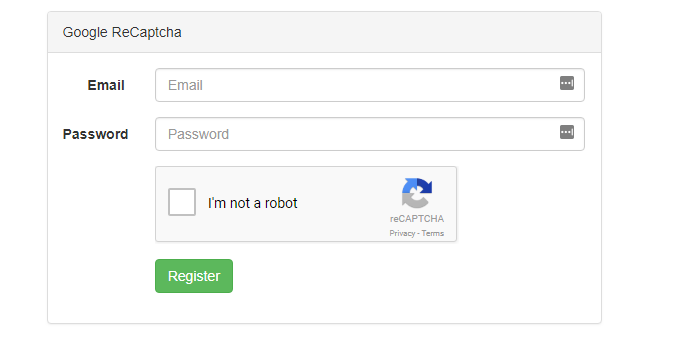Click the reCAPTCHA arrows logo
Screen dimensions: 678x360
pyautogui.click(x=416, y=193)
